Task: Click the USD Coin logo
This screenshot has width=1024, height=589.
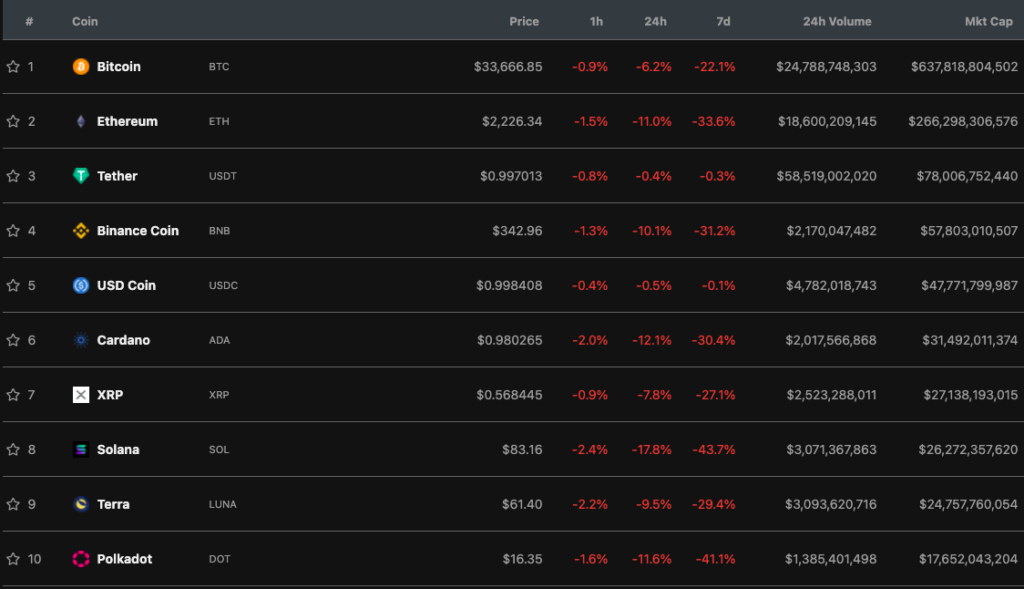Action: click(80, 285)
